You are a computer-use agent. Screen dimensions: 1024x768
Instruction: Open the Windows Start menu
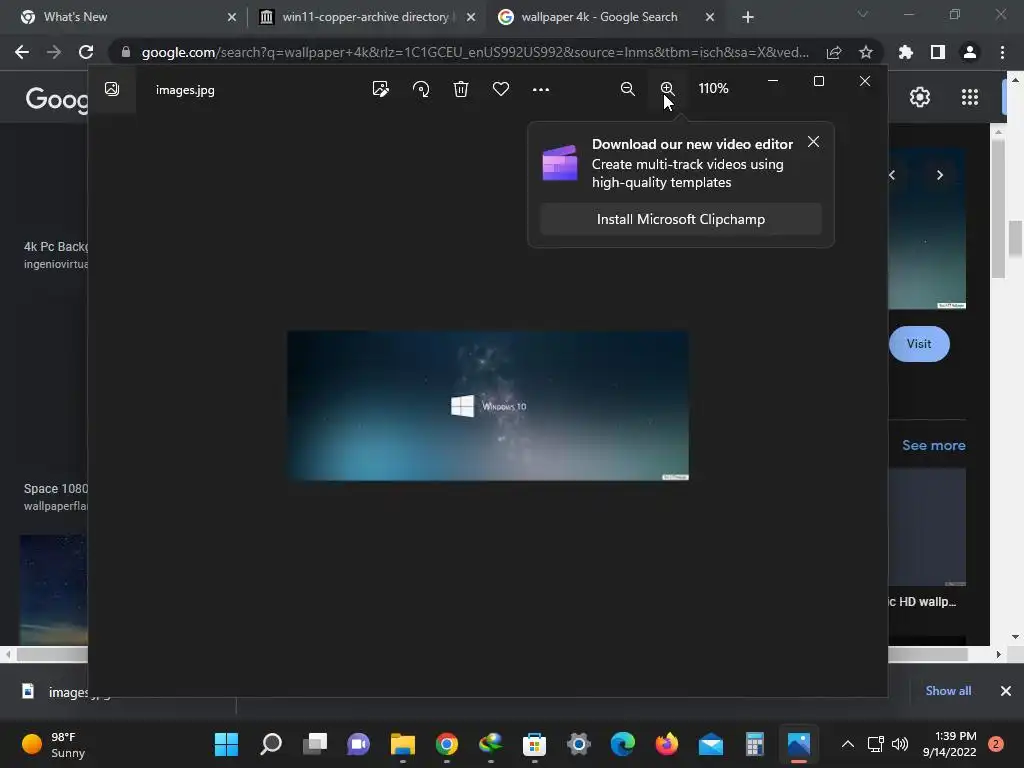coord(227,744)
